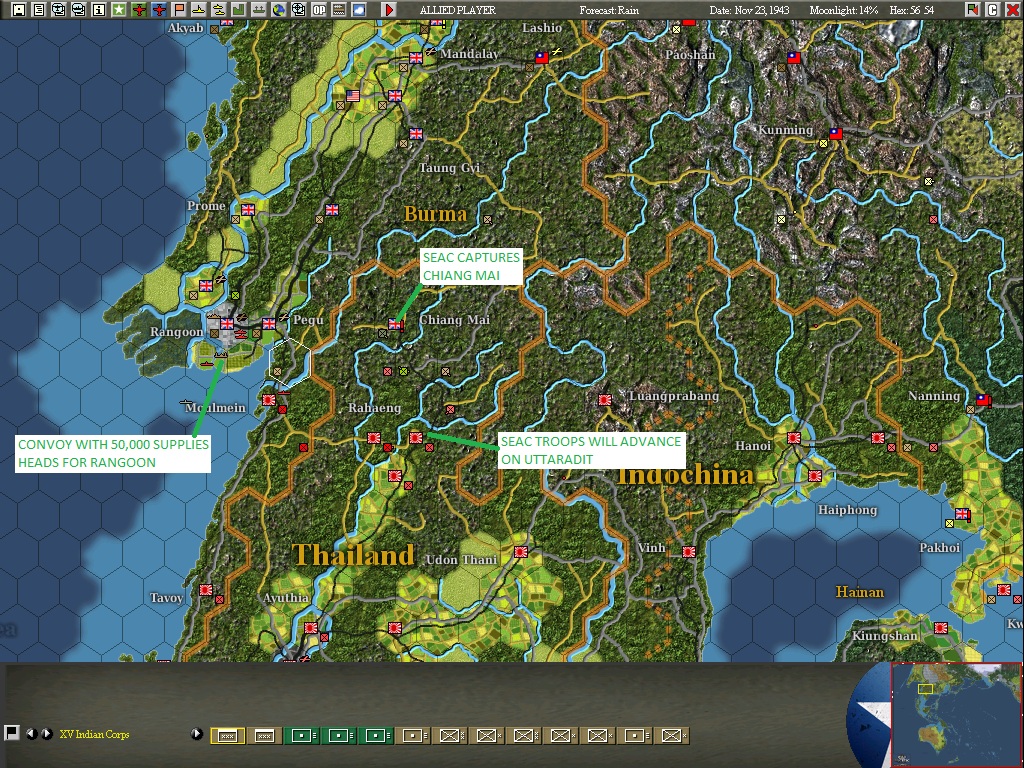The image size is (1024, 768).
Task: Click the orange flag toolbar icon
Action: tap(179, 9)
